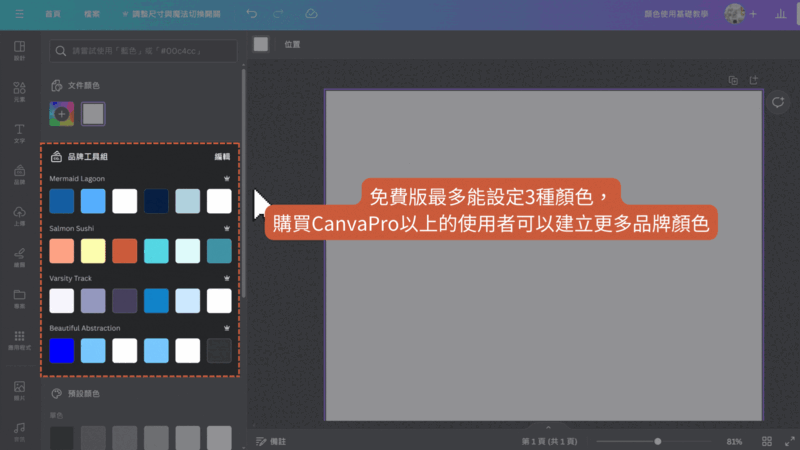Screen dimensions: 800x450
Task: Pick the orange-red swatch in Salmon Sushi
Action: pos(125,250)
